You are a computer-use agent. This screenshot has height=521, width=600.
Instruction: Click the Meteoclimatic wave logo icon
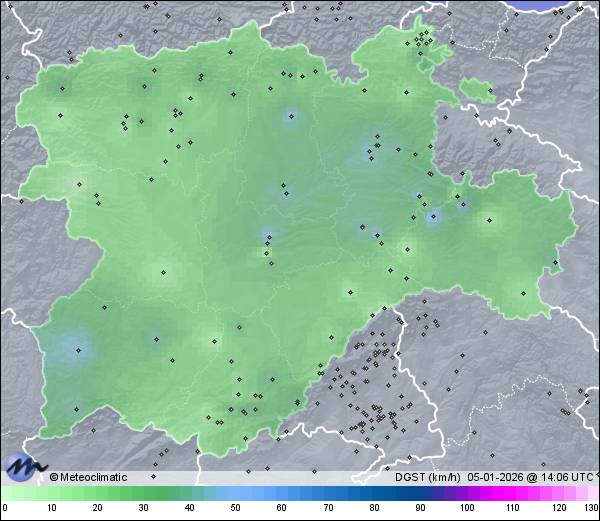[24, 465]
